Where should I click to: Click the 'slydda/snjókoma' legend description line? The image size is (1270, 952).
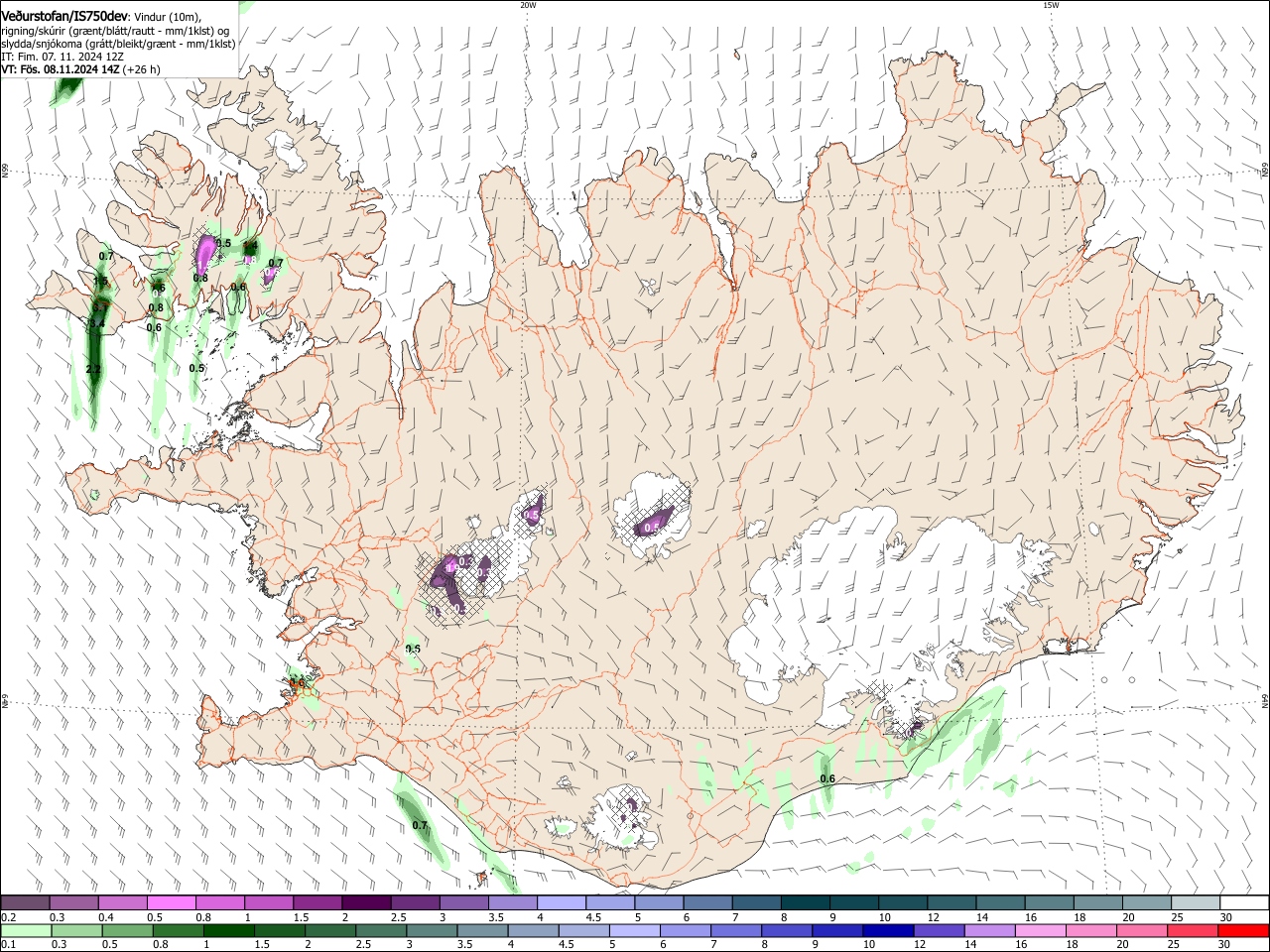click(x=118, y=44)
